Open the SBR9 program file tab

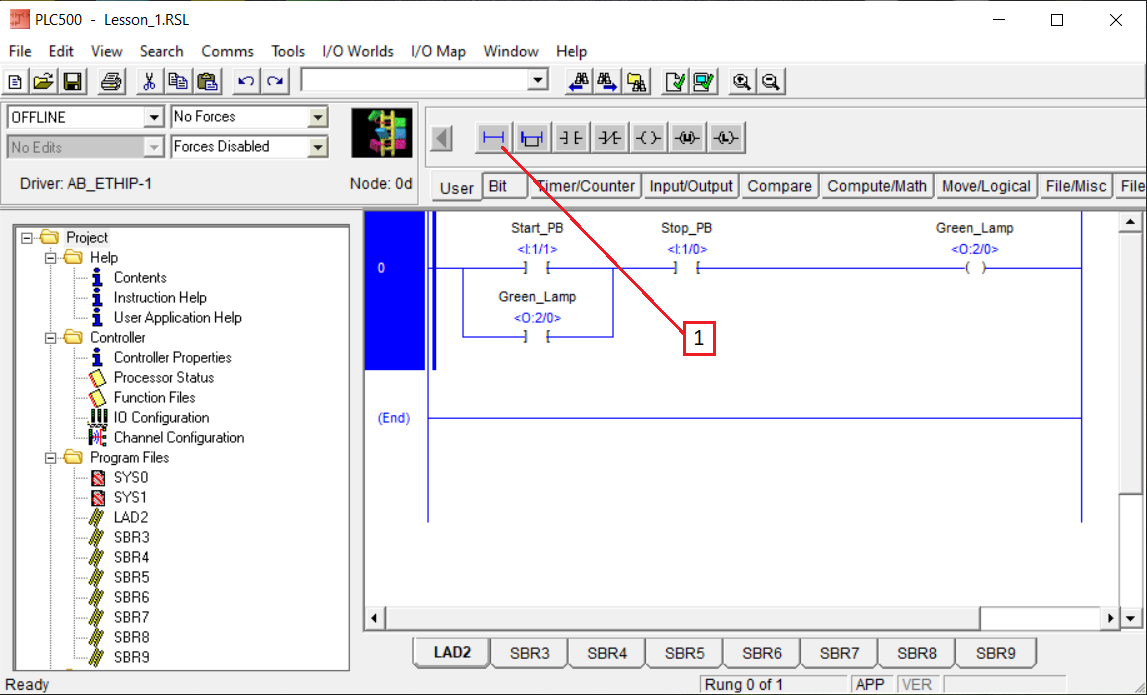click(x=996, y=653)
